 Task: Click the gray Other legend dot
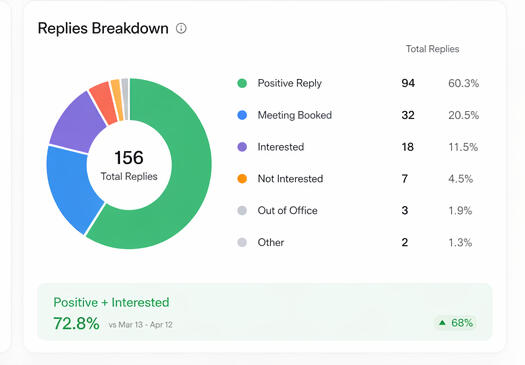(x=242, y=242)
